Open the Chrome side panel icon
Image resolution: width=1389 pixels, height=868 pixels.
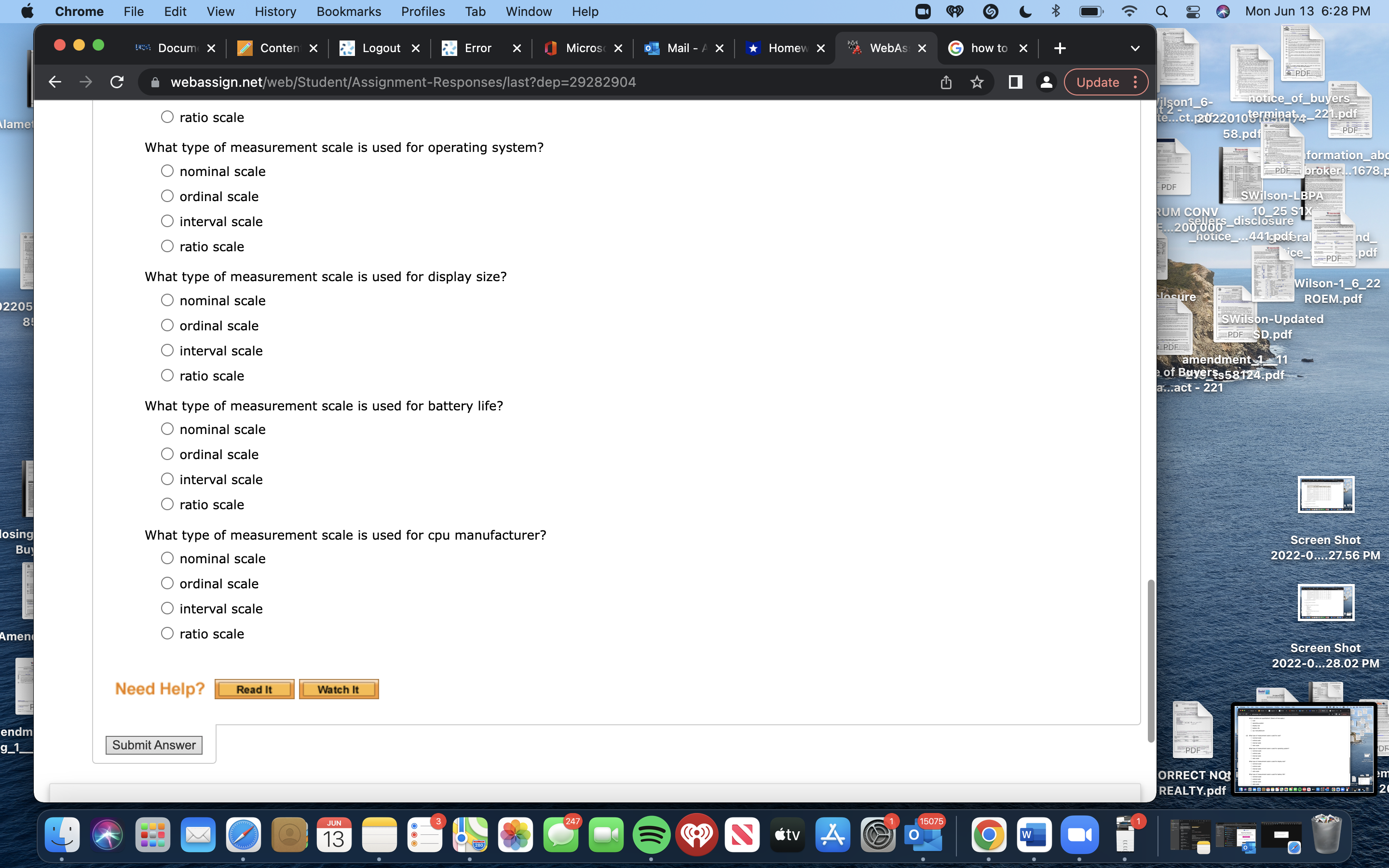tap(1015, 81)
